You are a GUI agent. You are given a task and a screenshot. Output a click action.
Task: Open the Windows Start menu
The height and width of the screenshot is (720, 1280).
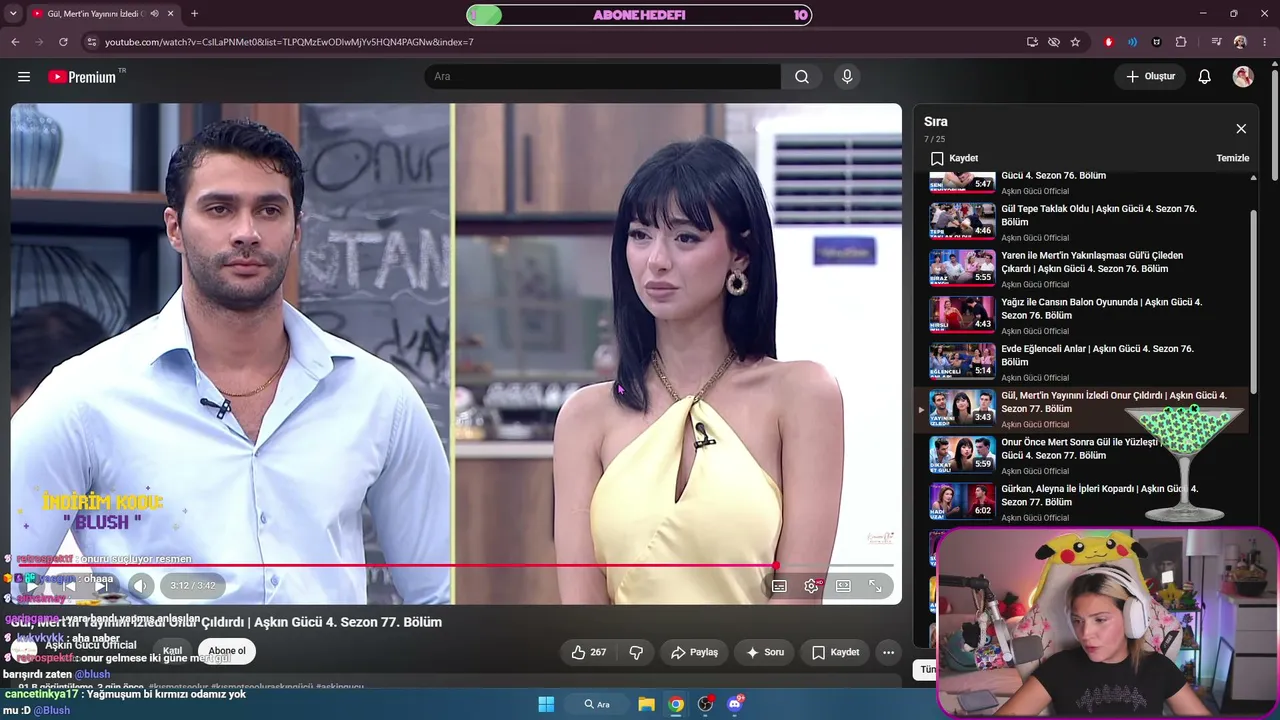546,704
